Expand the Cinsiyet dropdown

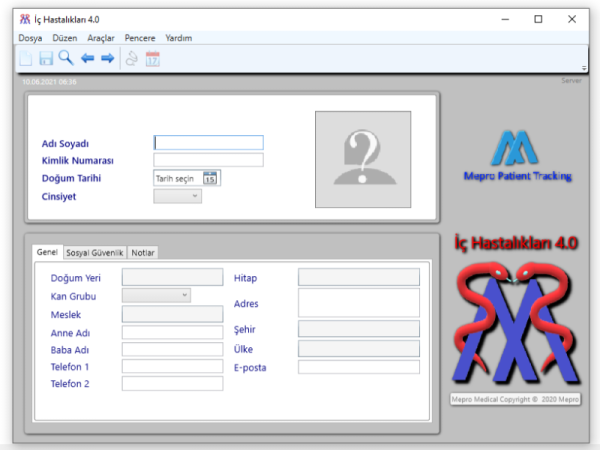[178, 196]
